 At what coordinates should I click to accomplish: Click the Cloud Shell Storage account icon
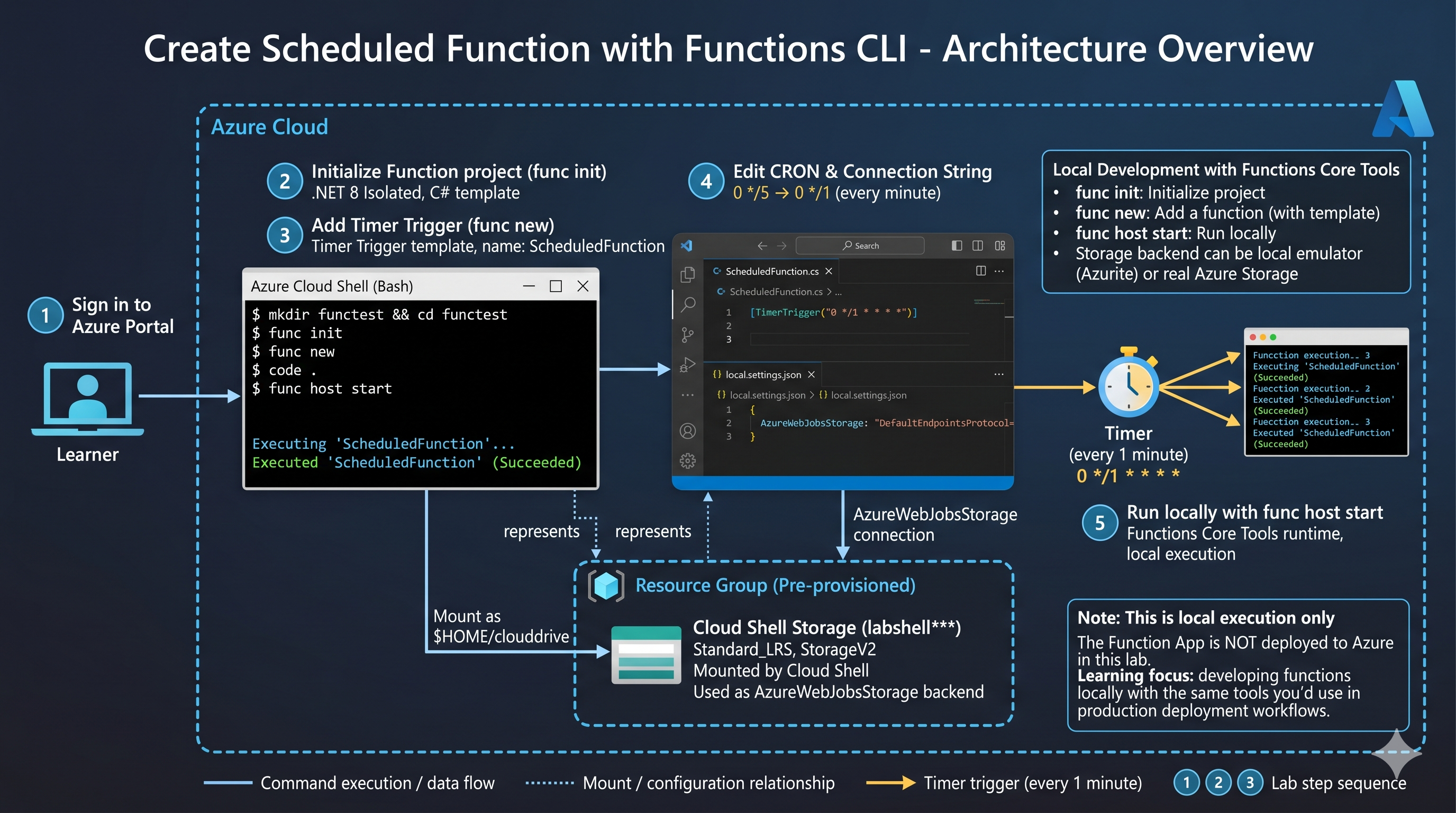coord(646,655)
